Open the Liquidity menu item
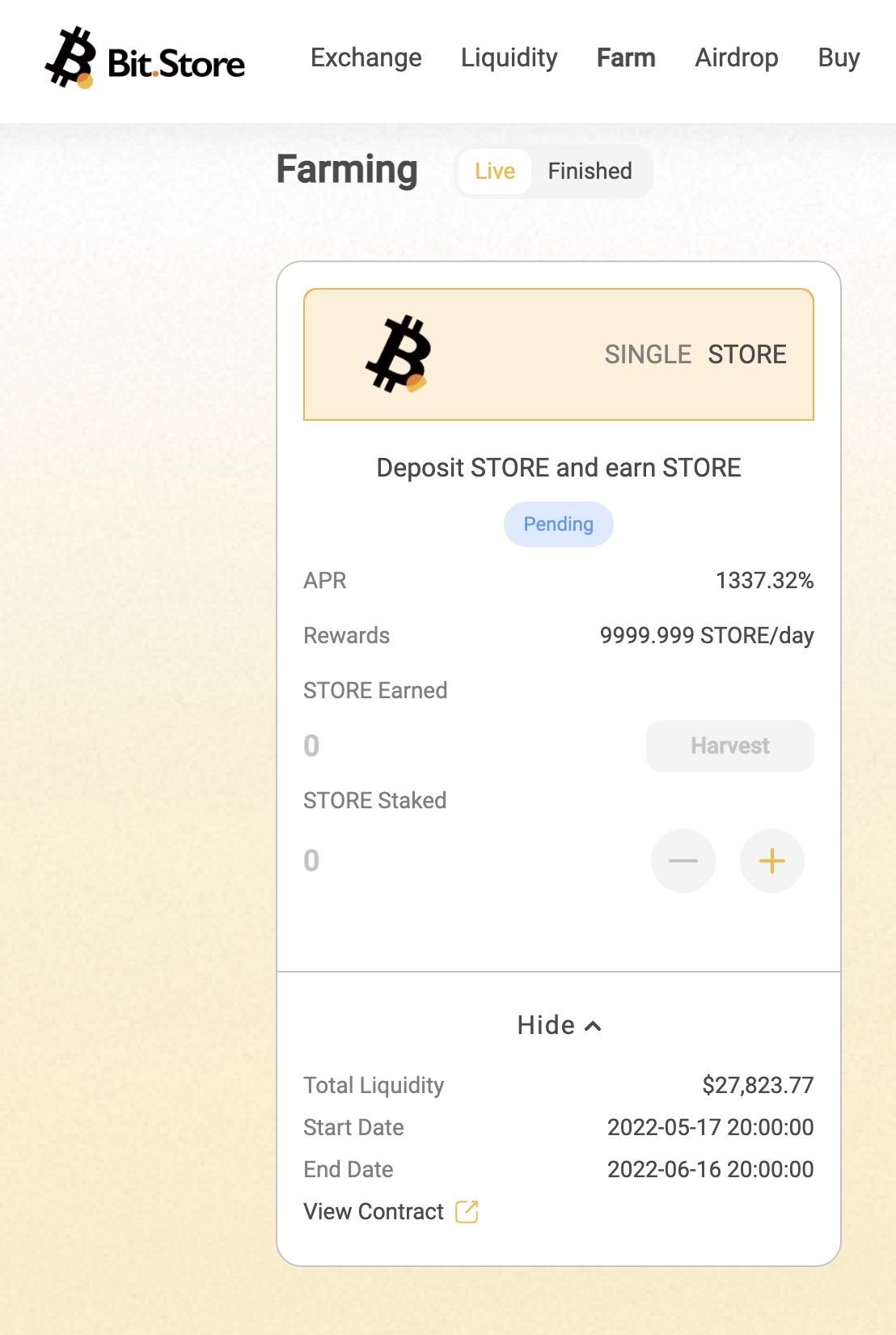Viewport: 896px width, 1335px height. coord(509,57)
